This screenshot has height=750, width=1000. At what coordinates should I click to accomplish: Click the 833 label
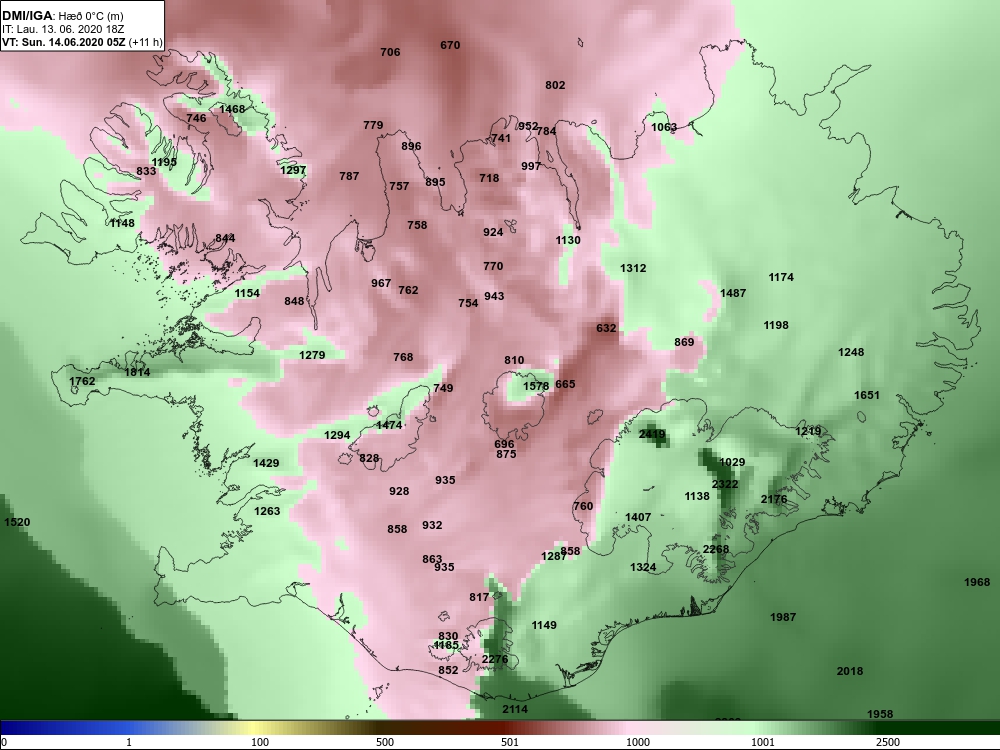coord(146,172)
